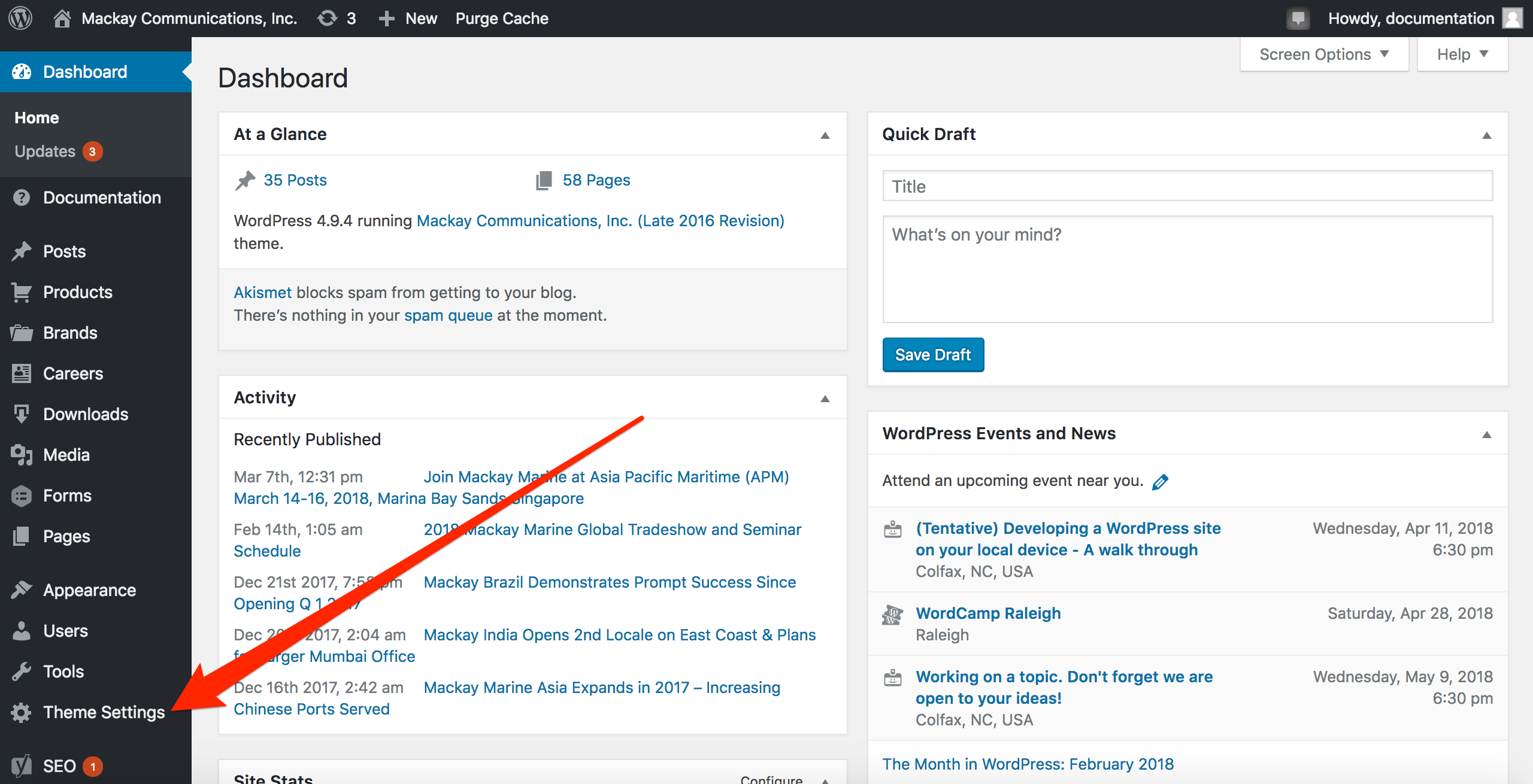Click the Brands folder icon
Image resolution: width=1533 pixels, height=784 pixels.
click(x=22, y=333)
